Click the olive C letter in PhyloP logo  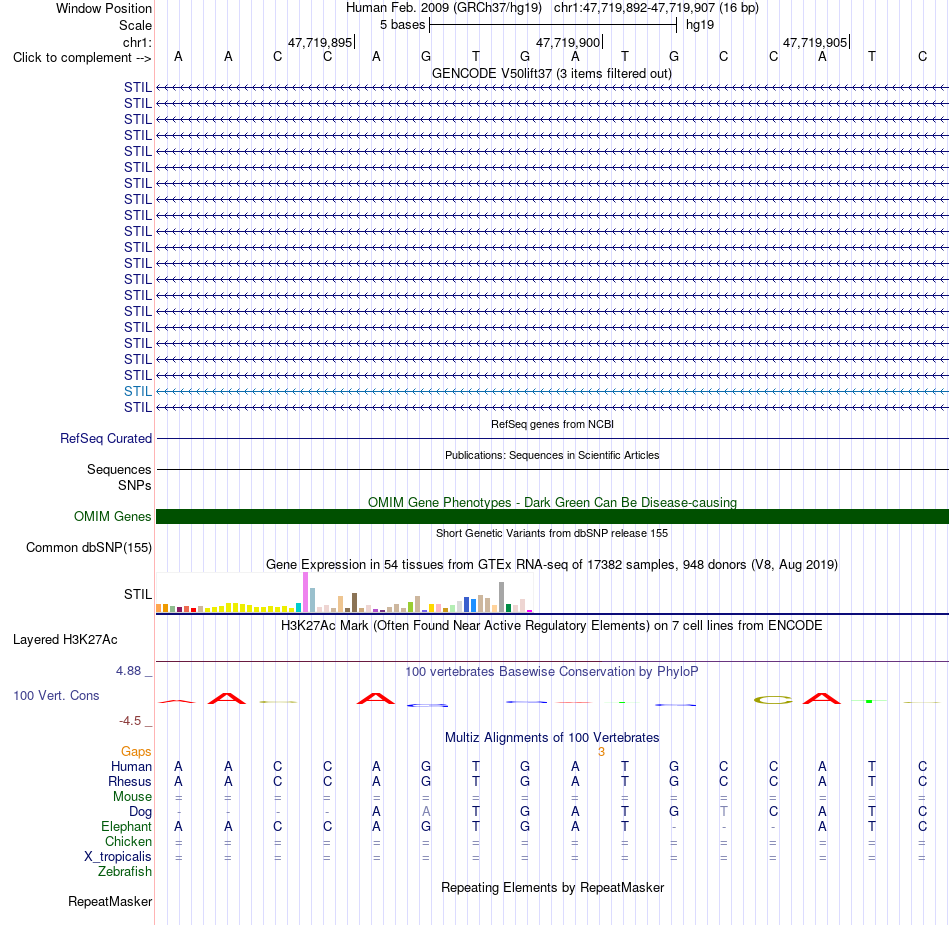[773, 700]
